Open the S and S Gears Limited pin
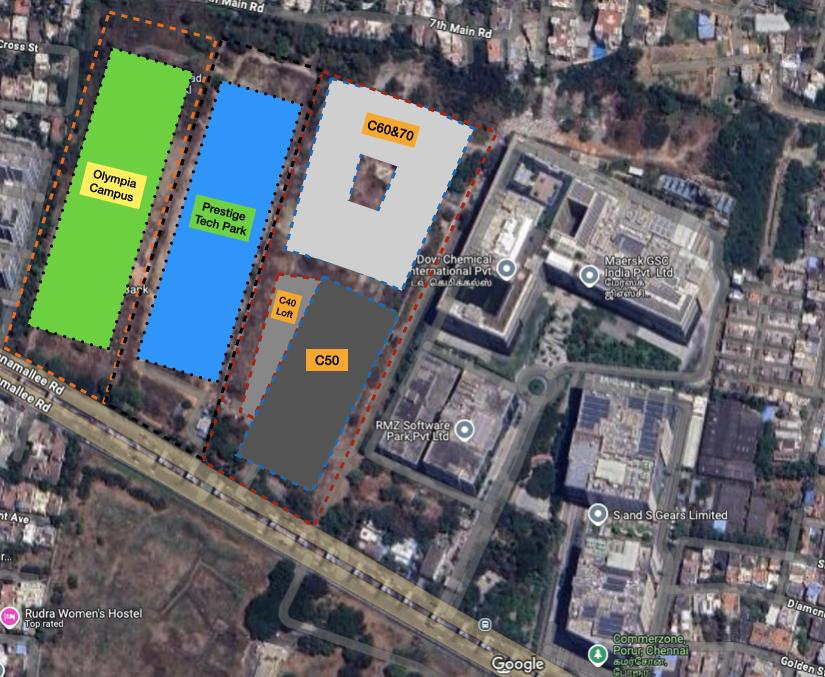This screenshot has width=825, height=677. pos(597,514)
